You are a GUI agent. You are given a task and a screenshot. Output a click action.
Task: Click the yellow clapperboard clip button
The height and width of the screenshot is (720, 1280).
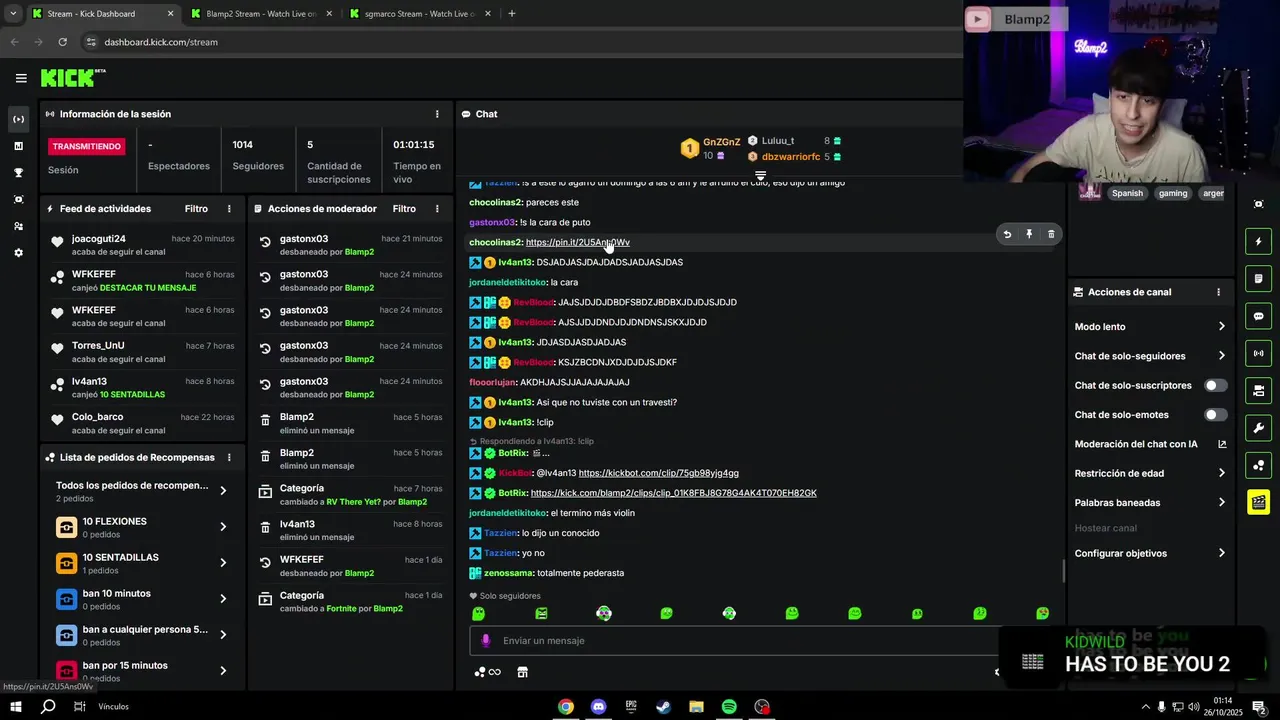(x=1259, y=502)
